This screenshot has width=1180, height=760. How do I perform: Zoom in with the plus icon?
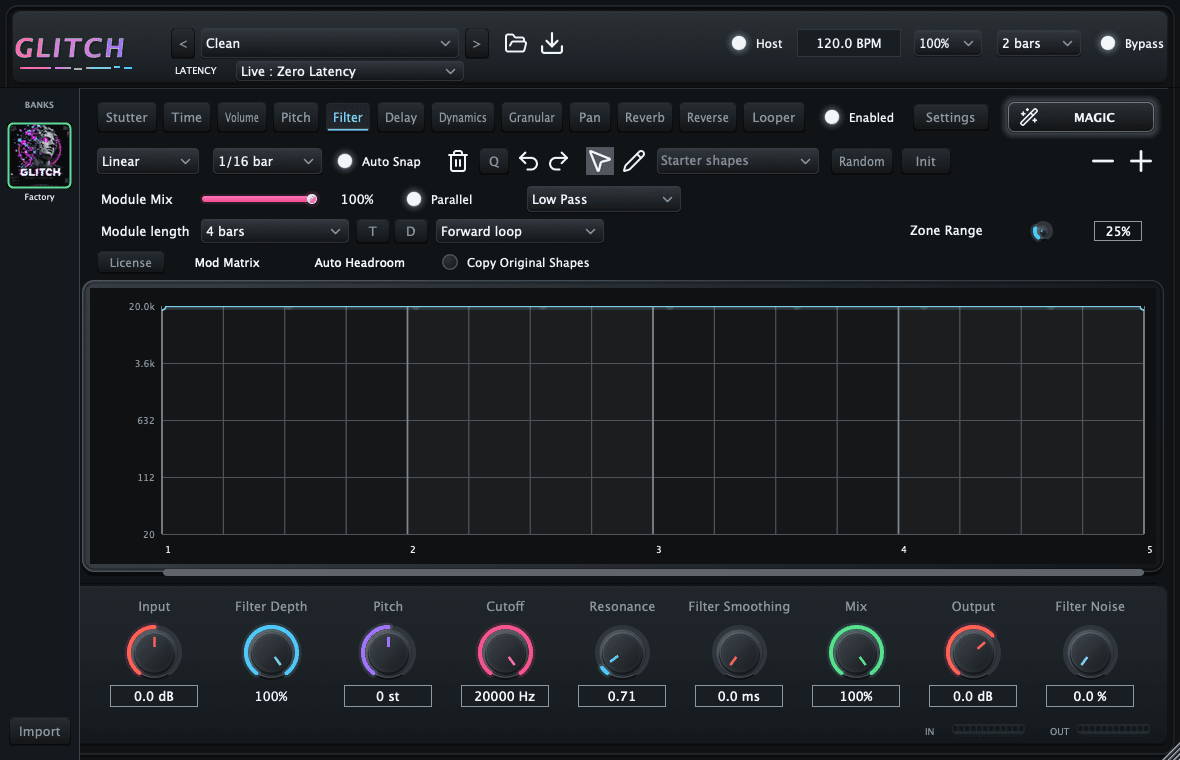[1141, 161]
